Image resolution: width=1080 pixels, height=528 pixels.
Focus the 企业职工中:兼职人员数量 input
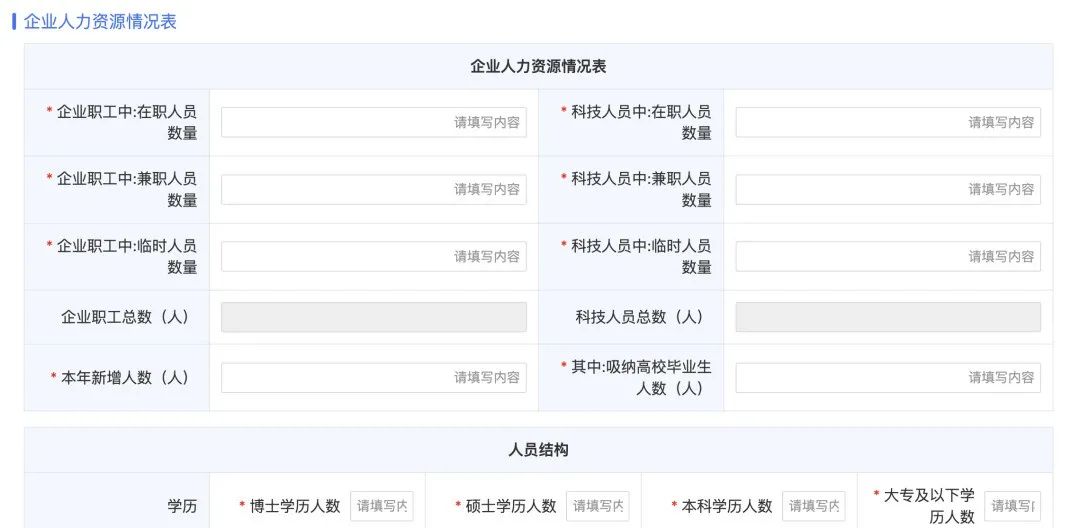373,189
